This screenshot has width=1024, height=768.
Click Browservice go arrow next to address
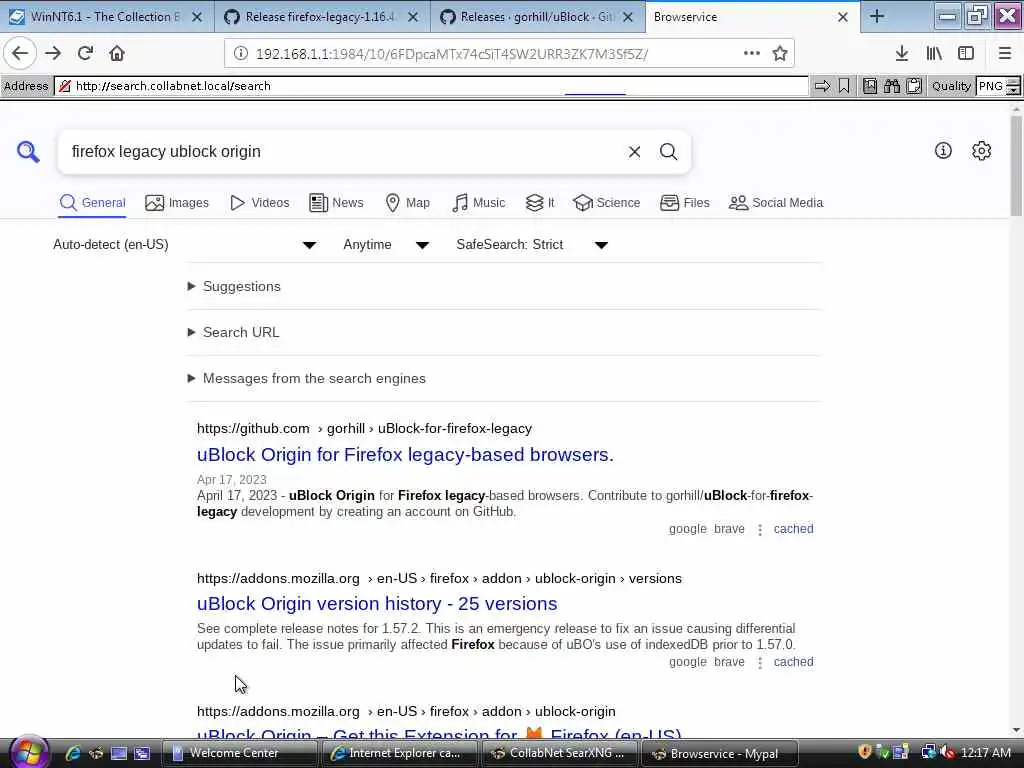tap(822, 86)
